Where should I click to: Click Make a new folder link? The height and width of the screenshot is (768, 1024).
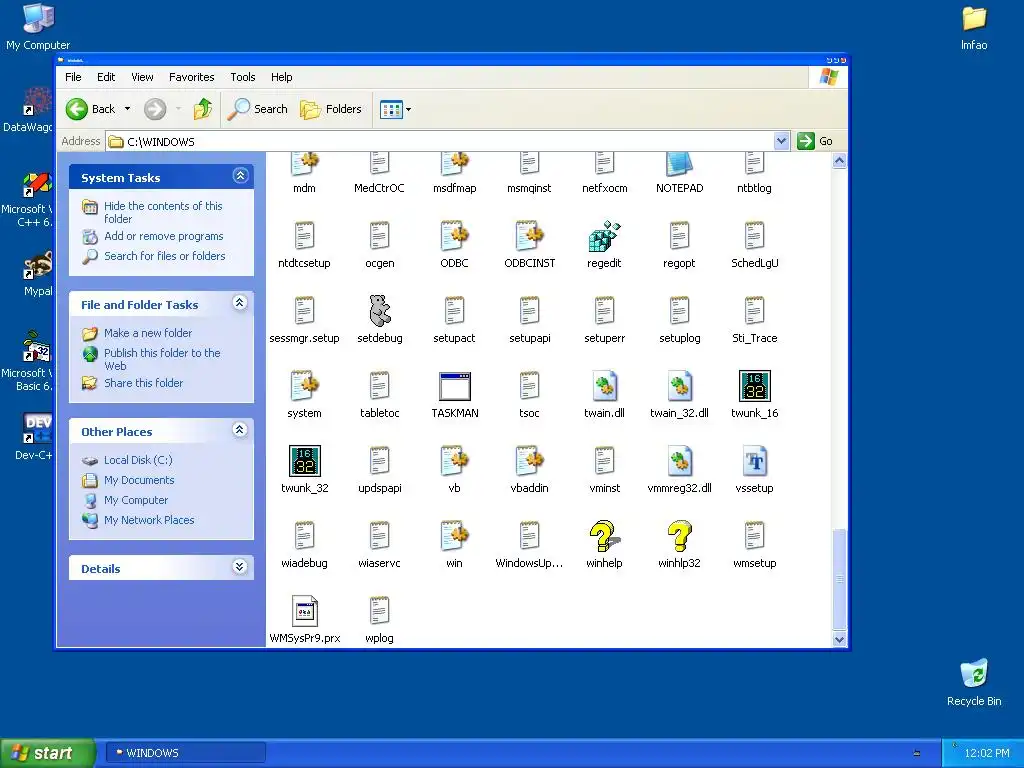(x=148, y=333)
